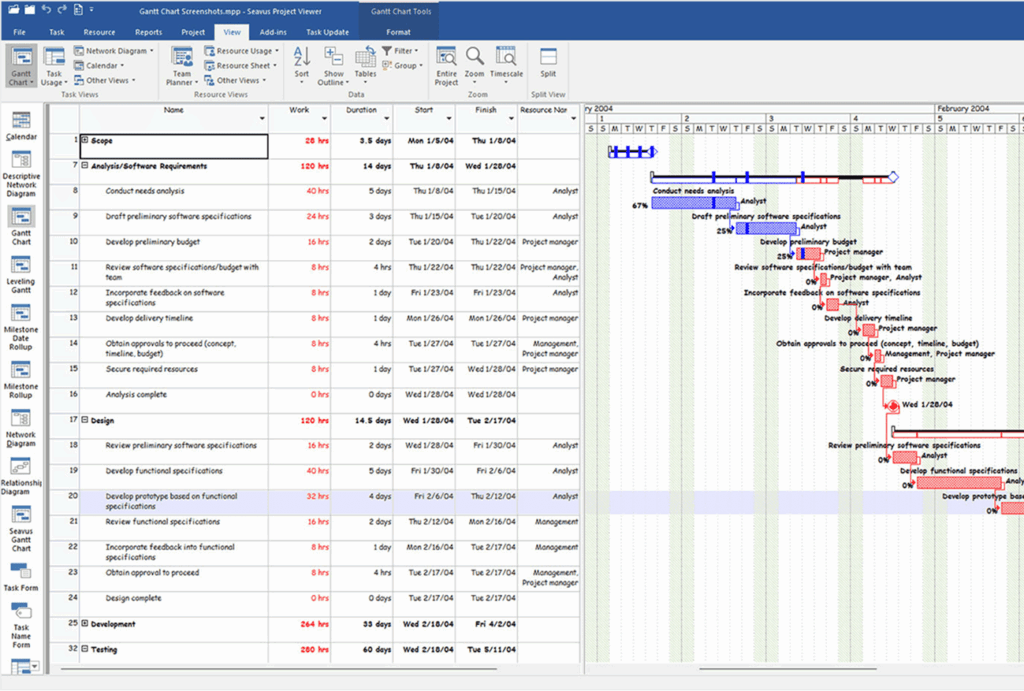
Task: Click the task table horizontal scrollbar
Action: [279, 669]
